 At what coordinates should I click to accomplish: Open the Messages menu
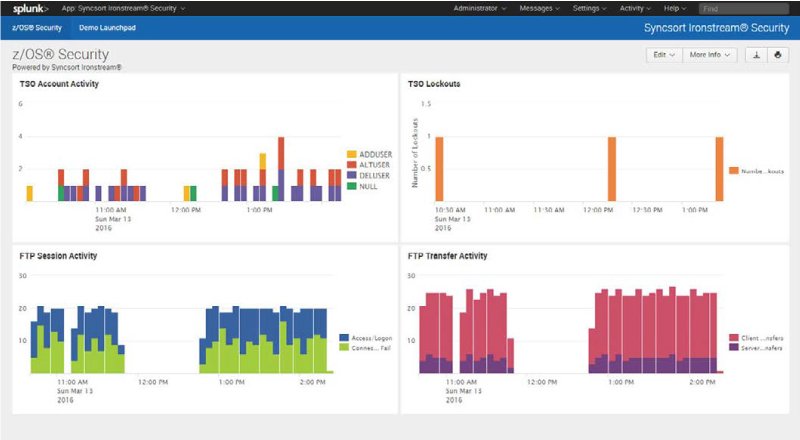(539, 8)
